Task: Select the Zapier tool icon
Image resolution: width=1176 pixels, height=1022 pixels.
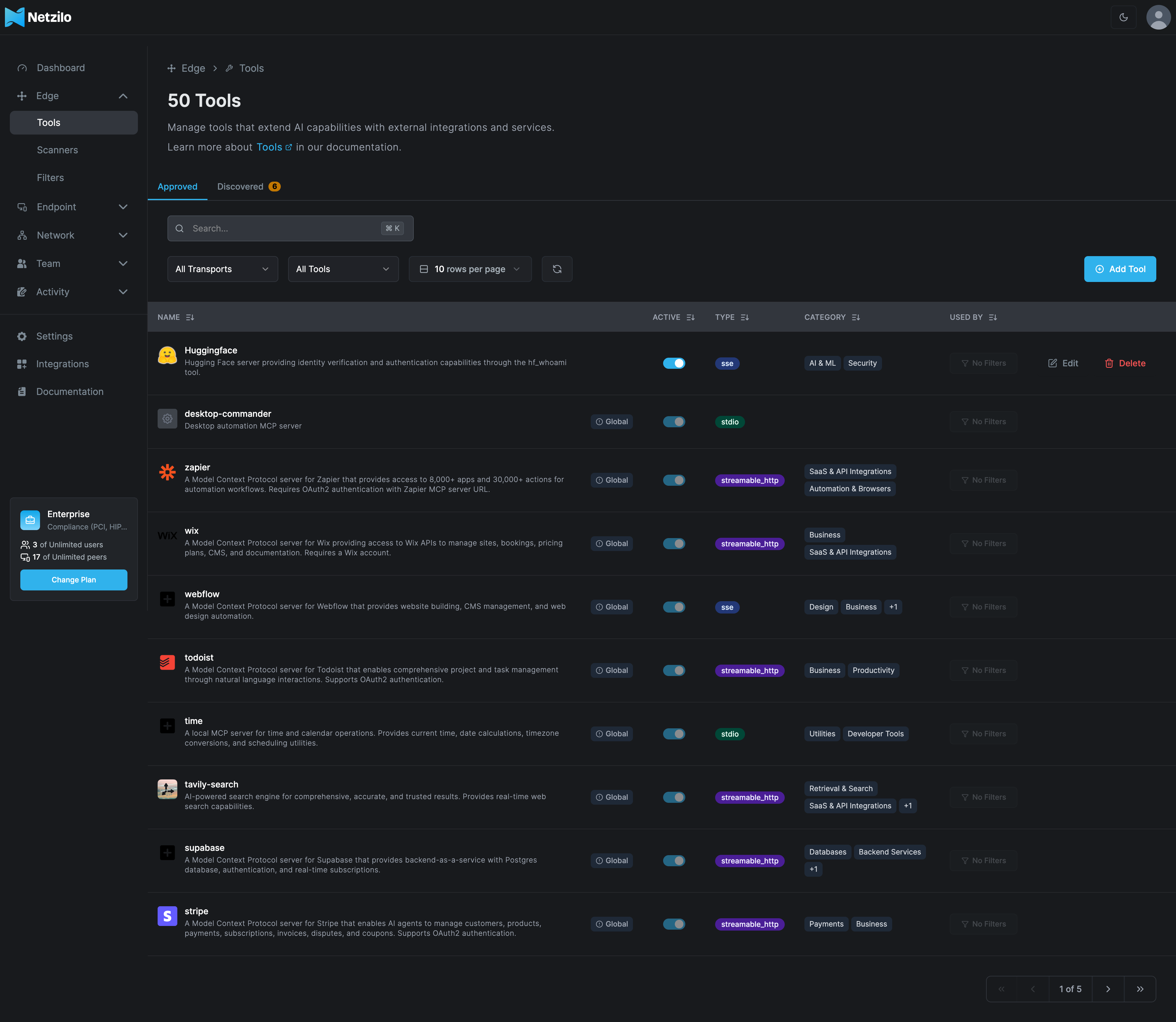Action: pos(167,472)
